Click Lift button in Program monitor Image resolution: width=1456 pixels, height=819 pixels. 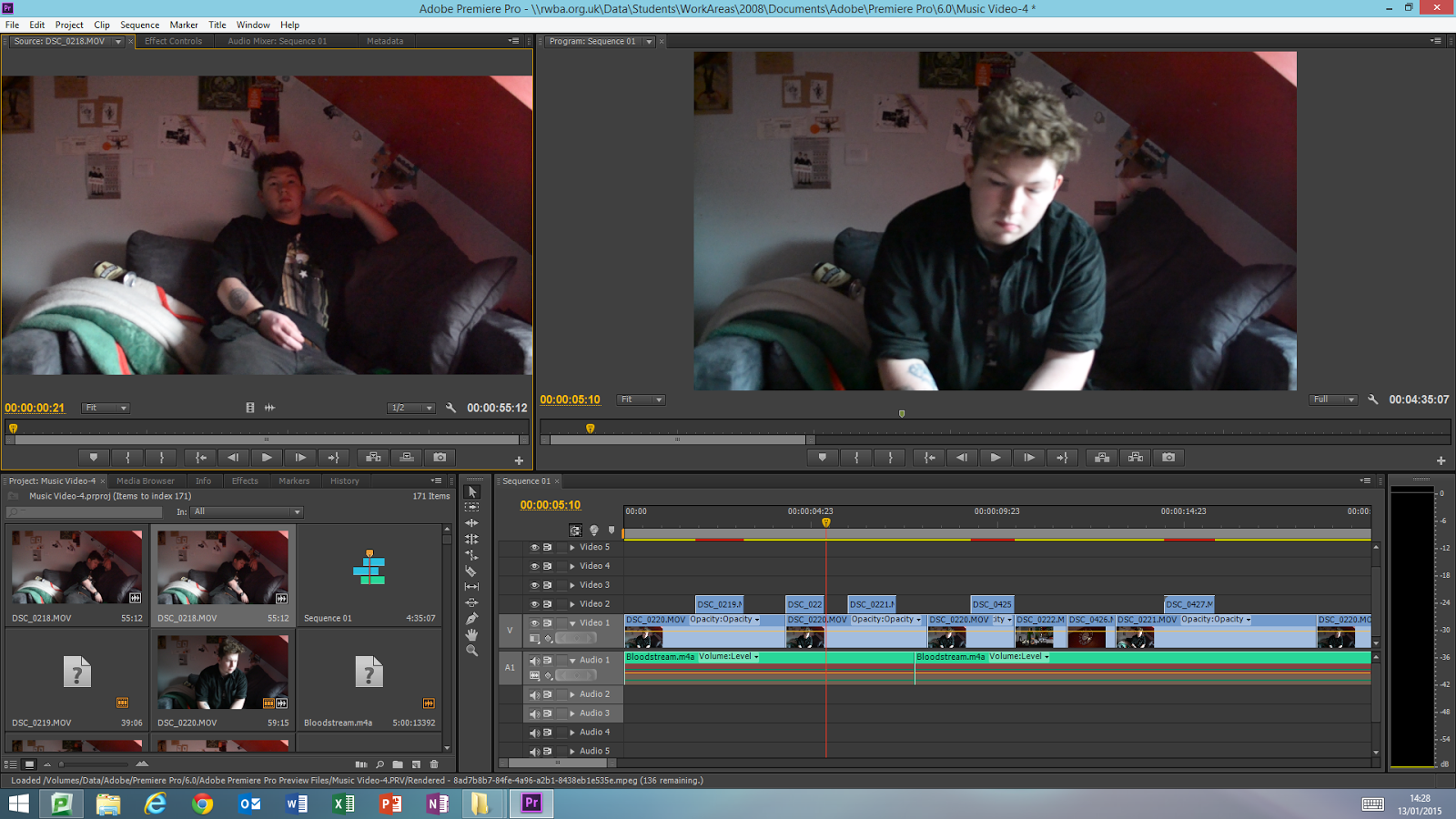1102,458
